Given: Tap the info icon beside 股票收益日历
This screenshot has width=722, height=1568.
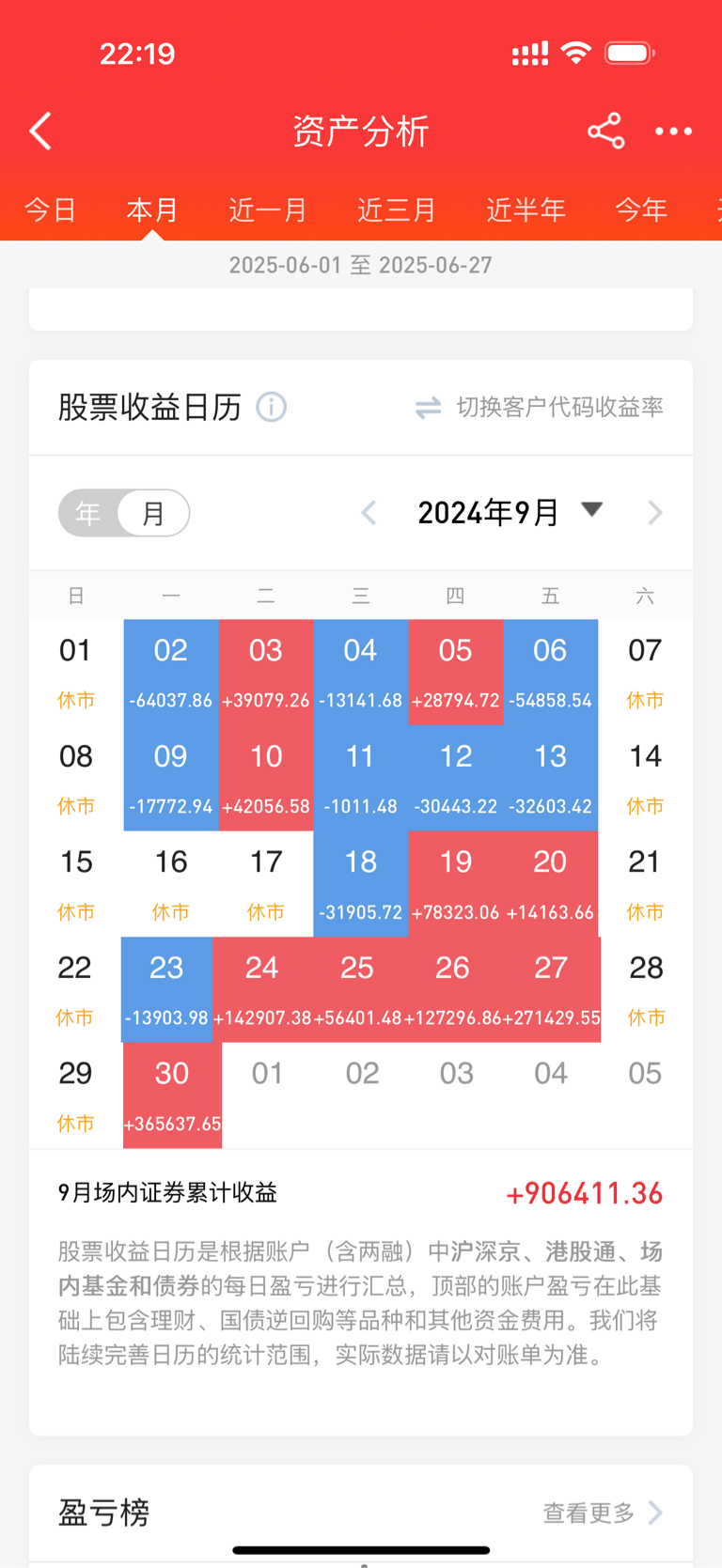Looking at the screenshot, I should pyautogui.click(x=272, y=407).
